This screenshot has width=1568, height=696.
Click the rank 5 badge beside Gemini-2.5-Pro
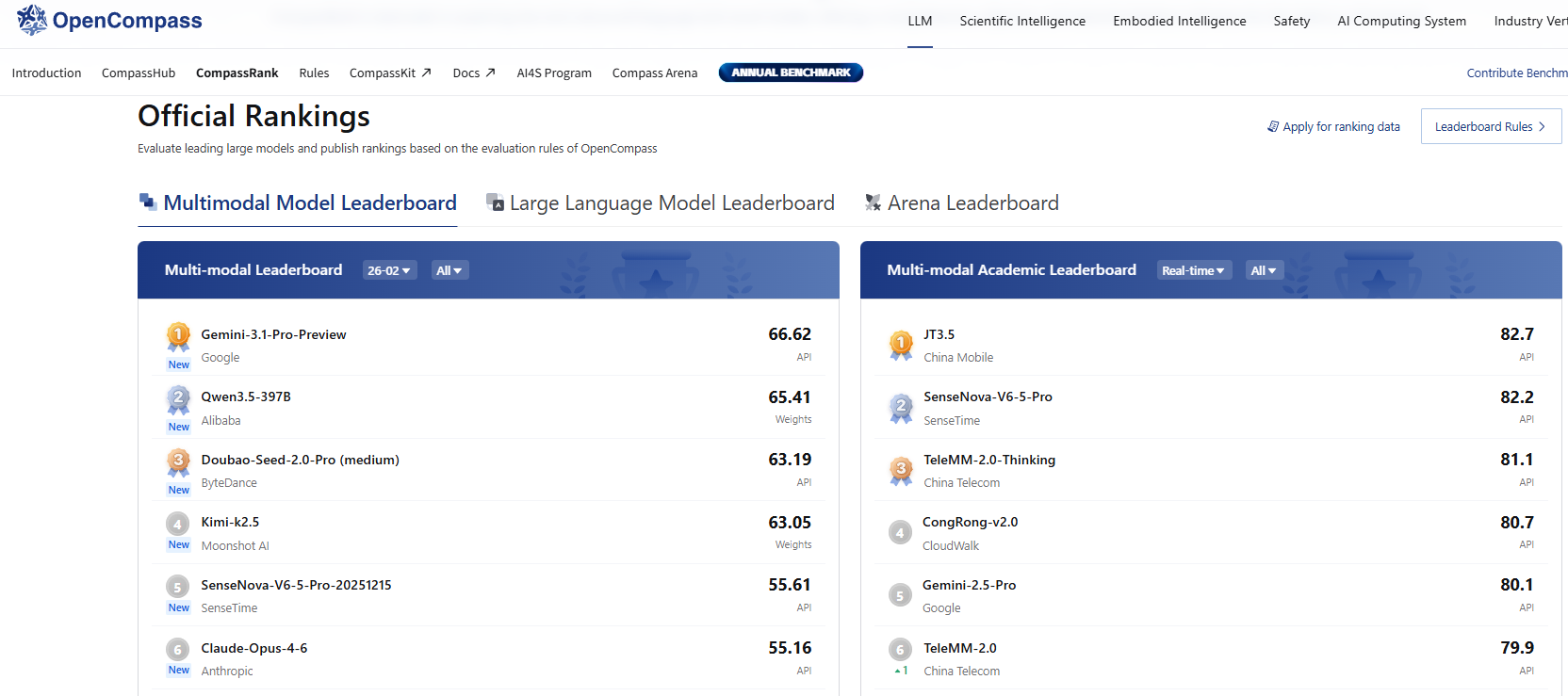900,596
